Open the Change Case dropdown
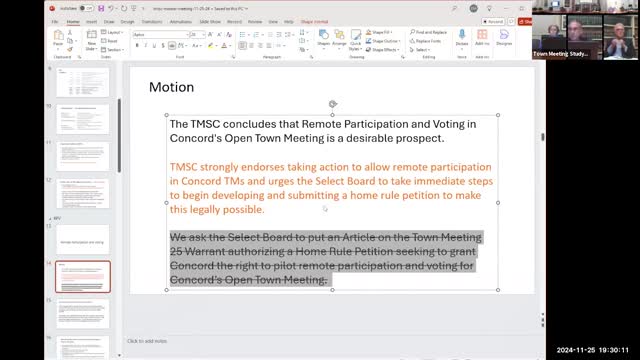 point(197,45)
